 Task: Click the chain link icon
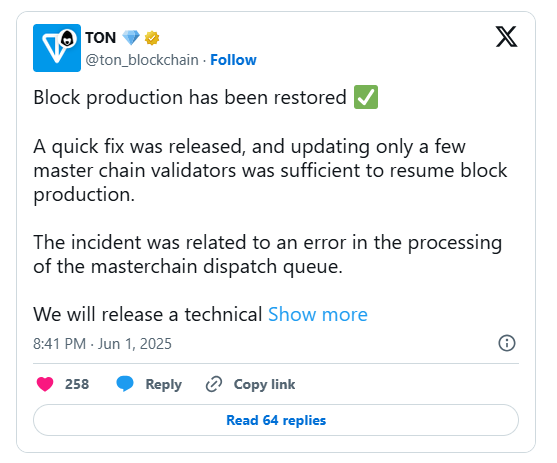click(x=214, y=384)
